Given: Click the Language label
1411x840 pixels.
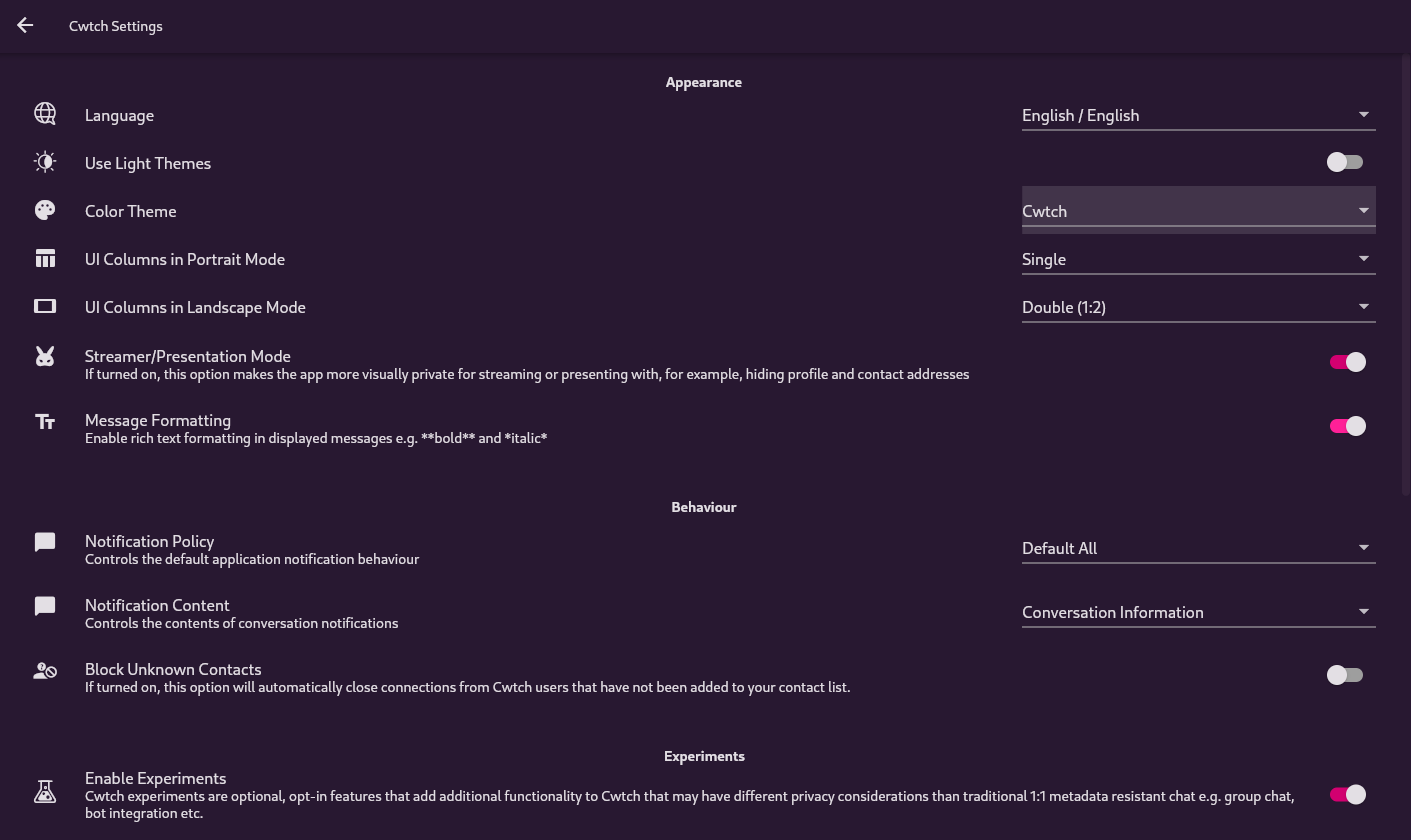Looking at the screenshot, I should [x=119, y=115].
